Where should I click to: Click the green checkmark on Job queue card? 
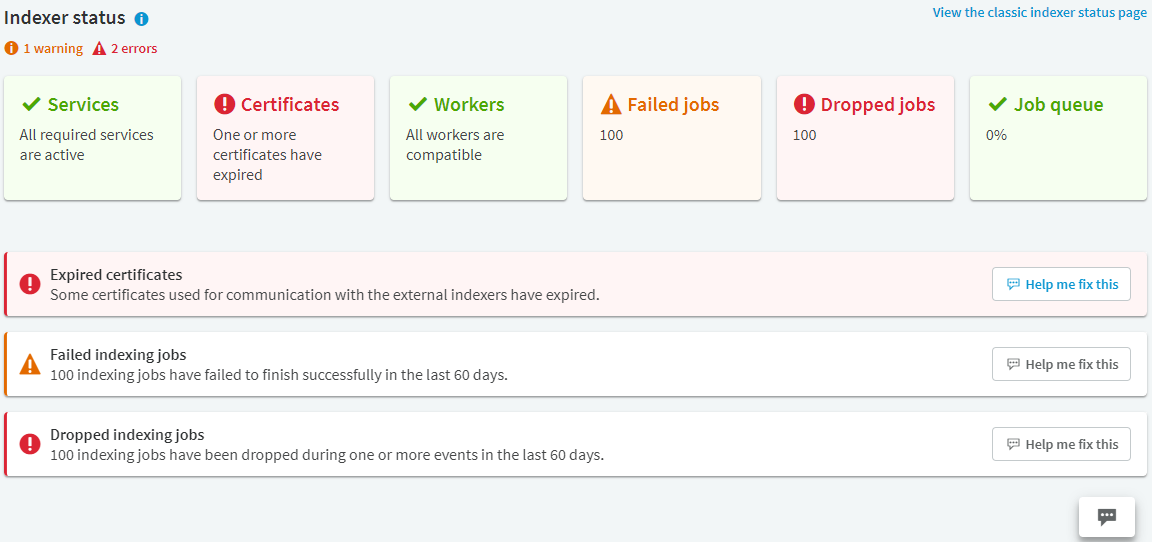click(x=997, y=104)
